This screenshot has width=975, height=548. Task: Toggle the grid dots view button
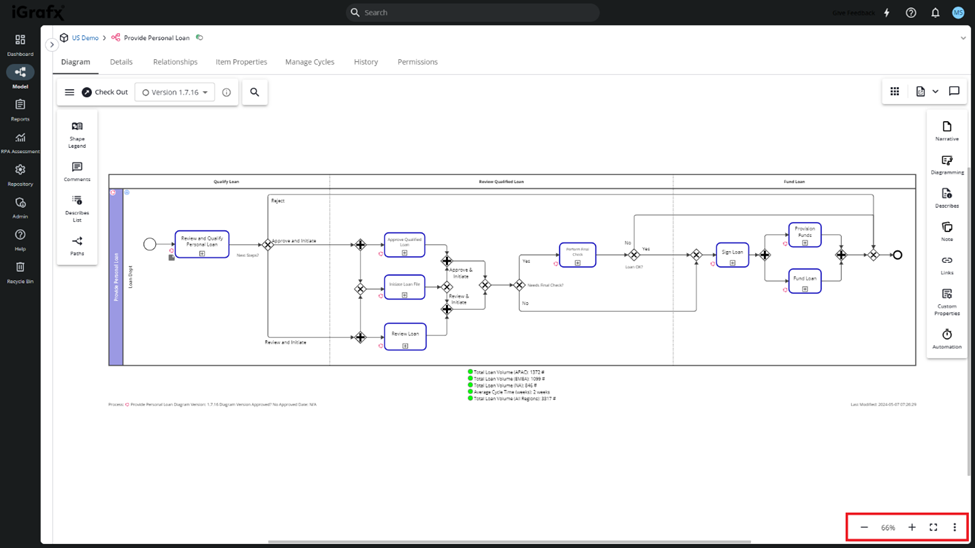tap(894, 92)
